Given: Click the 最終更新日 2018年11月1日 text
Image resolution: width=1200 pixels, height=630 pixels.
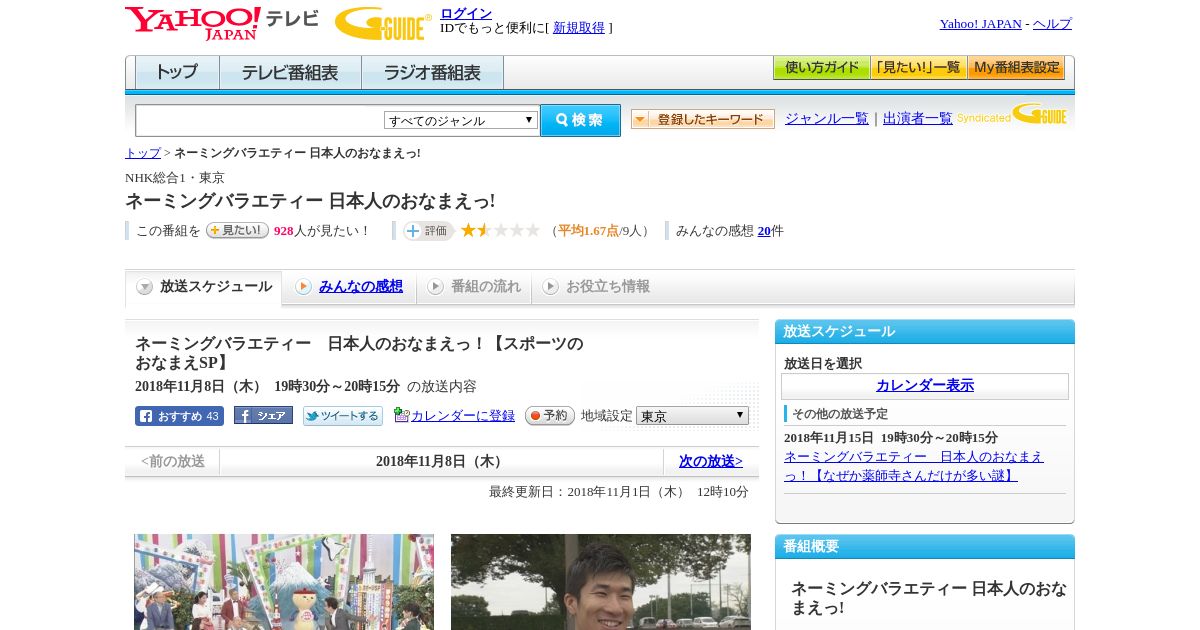Looking at the screenshot, I should [619, 492].
